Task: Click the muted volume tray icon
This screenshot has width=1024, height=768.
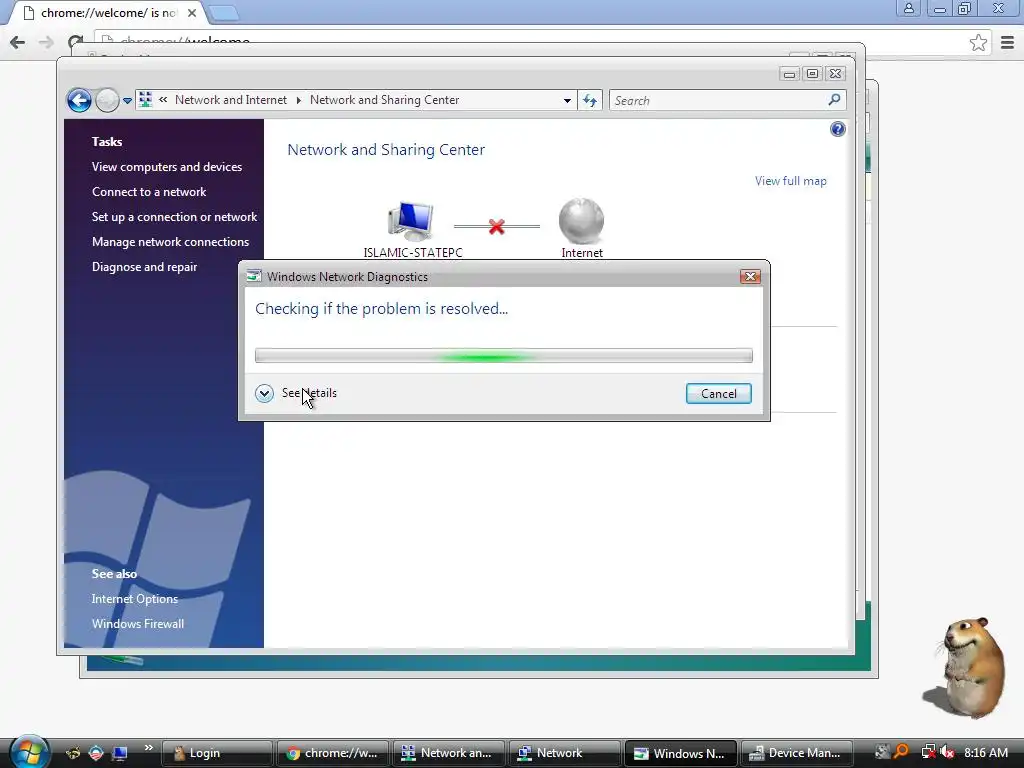Action: [x=947, y=753]
